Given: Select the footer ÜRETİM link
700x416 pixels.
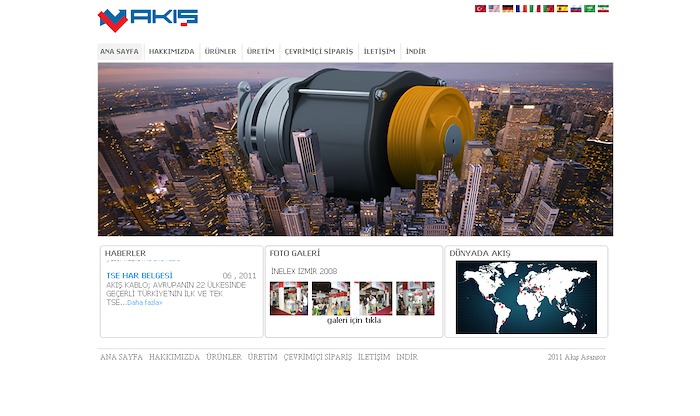Looking at the screenshot, I should 262,357.
